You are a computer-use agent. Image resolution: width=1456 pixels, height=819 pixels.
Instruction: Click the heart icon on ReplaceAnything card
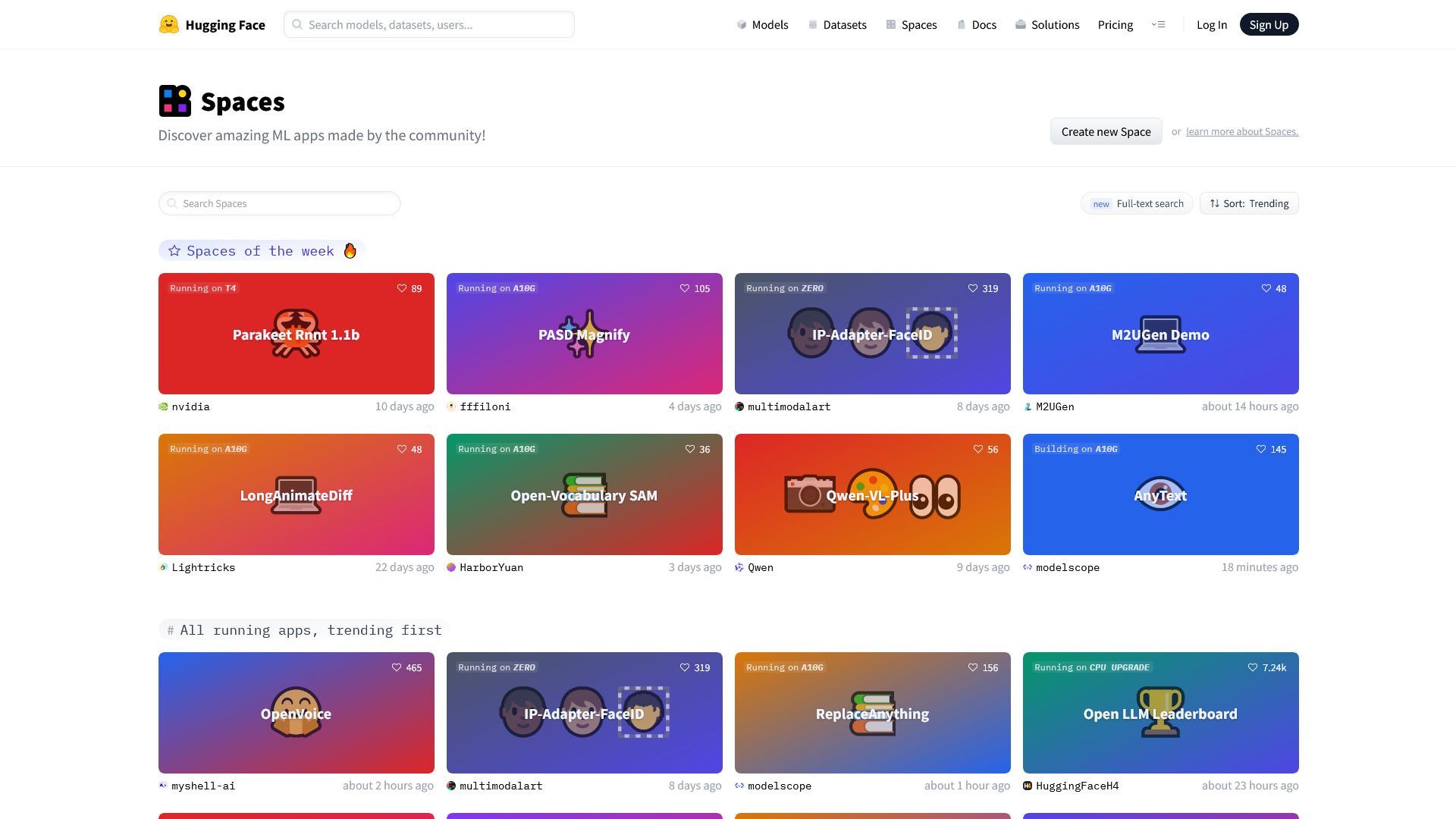(x=973, y=667)
